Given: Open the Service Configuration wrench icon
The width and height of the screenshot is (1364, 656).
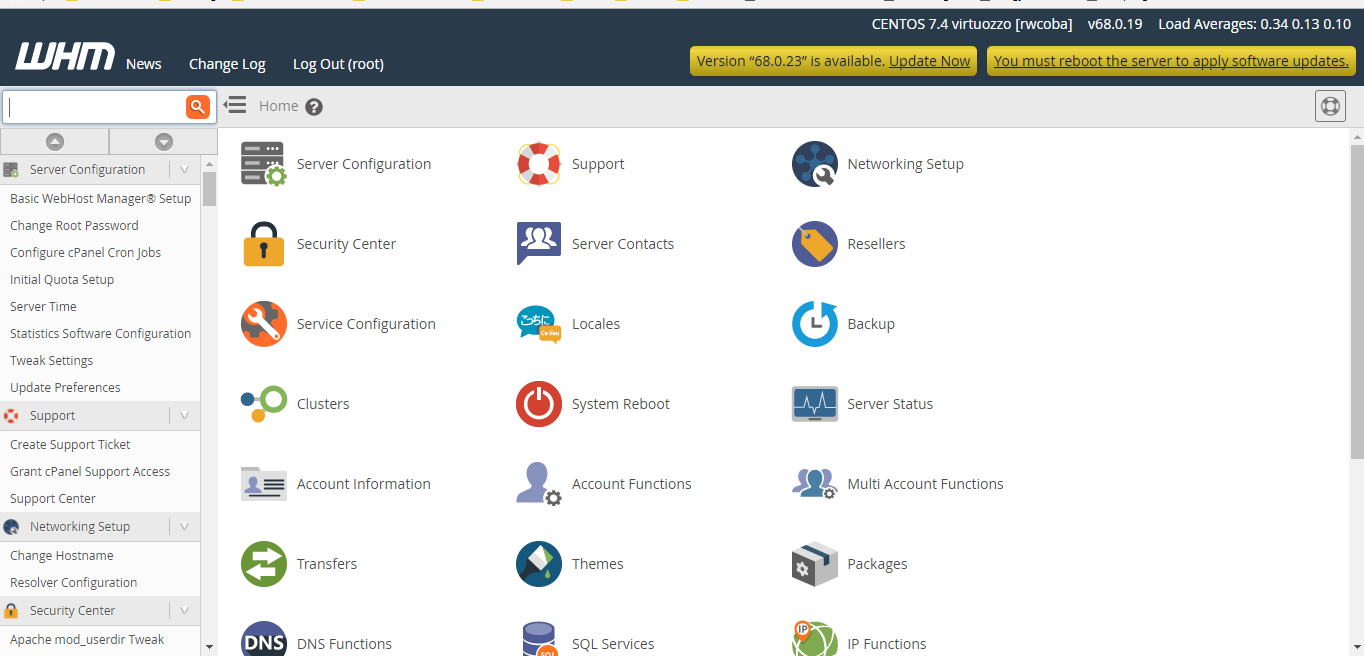Looking at the screenshot, I should [263, 324].
